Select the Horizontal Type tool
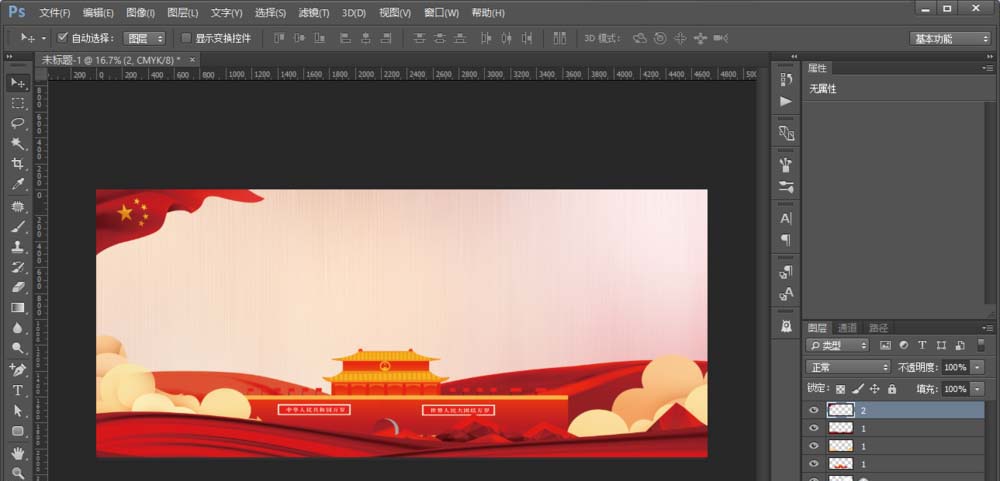1000x481 pixels. pos(18,390)
